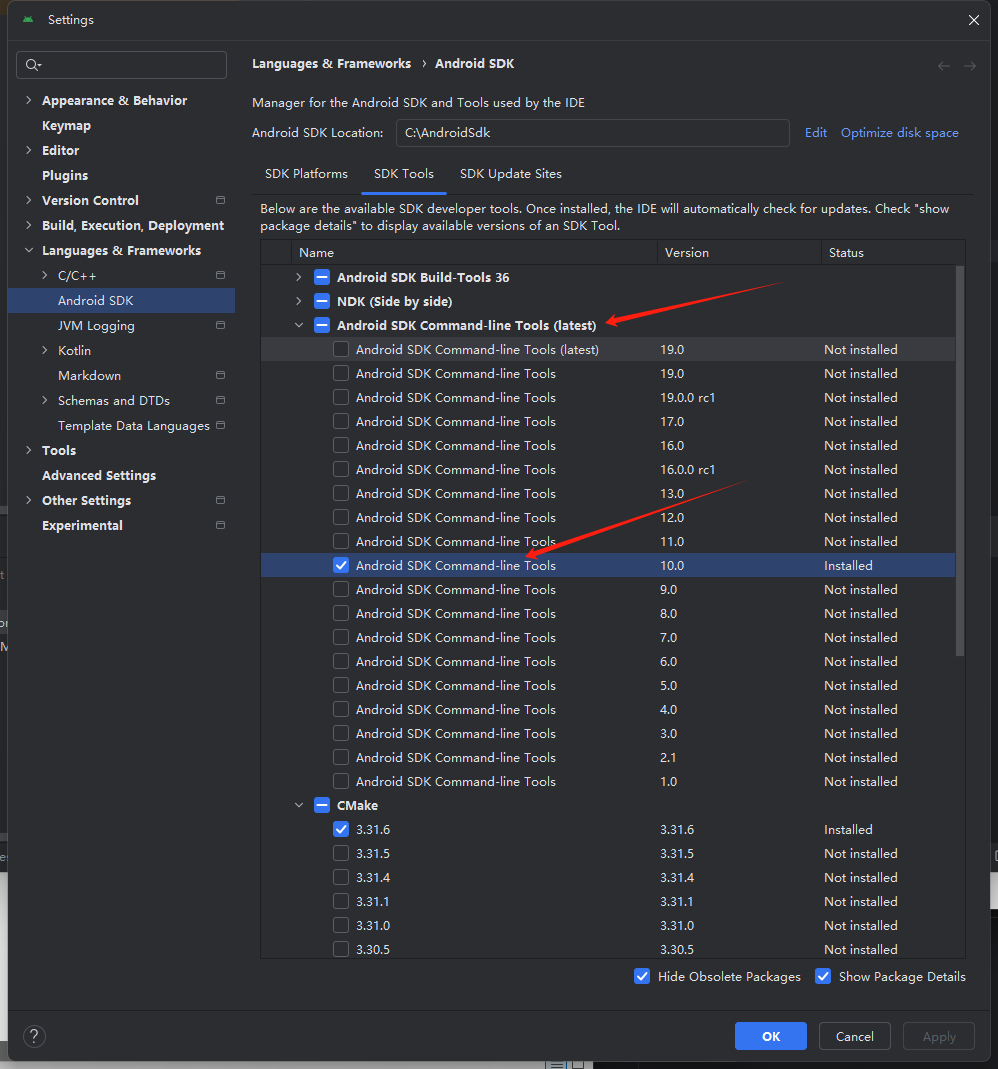Click the Android SDK Location field
Viewport: 998px width, 1069px height.
[592, 133]
